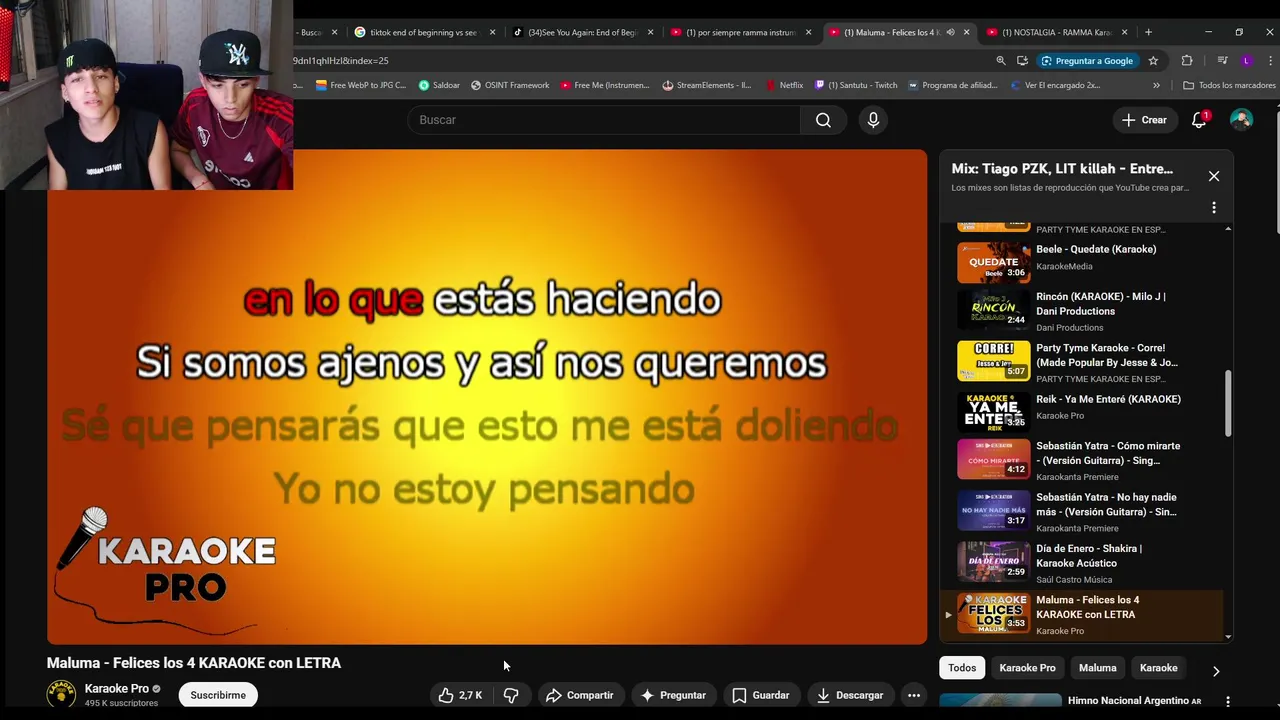Select the Karaoke filter chip
Screen dimensions: 1280x720
click(1158, 668)
